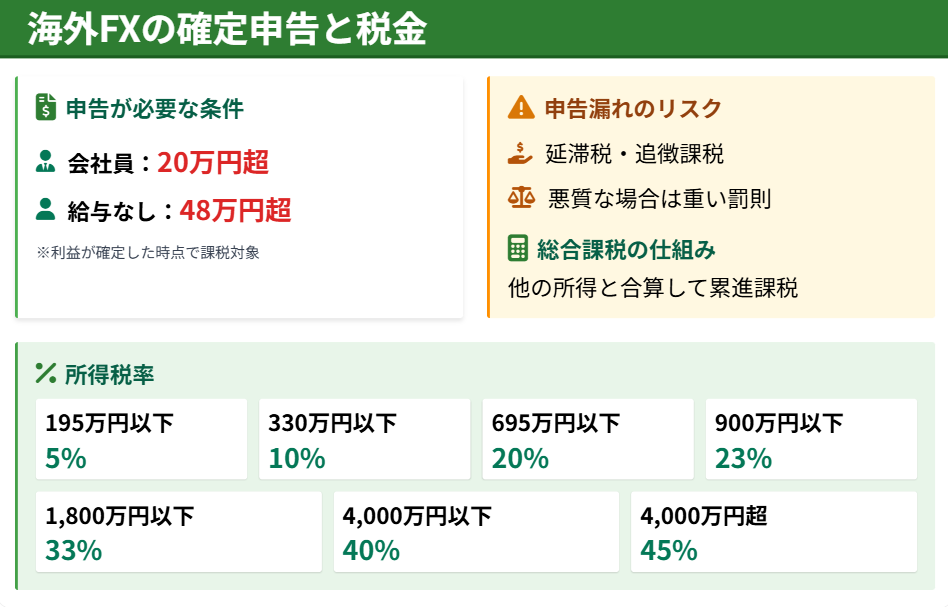Image resolution: width=948 pixels, height=607 pixels.
Task: Click the hand holding dollar icon beside 延滞税
Action: point(520,153)
